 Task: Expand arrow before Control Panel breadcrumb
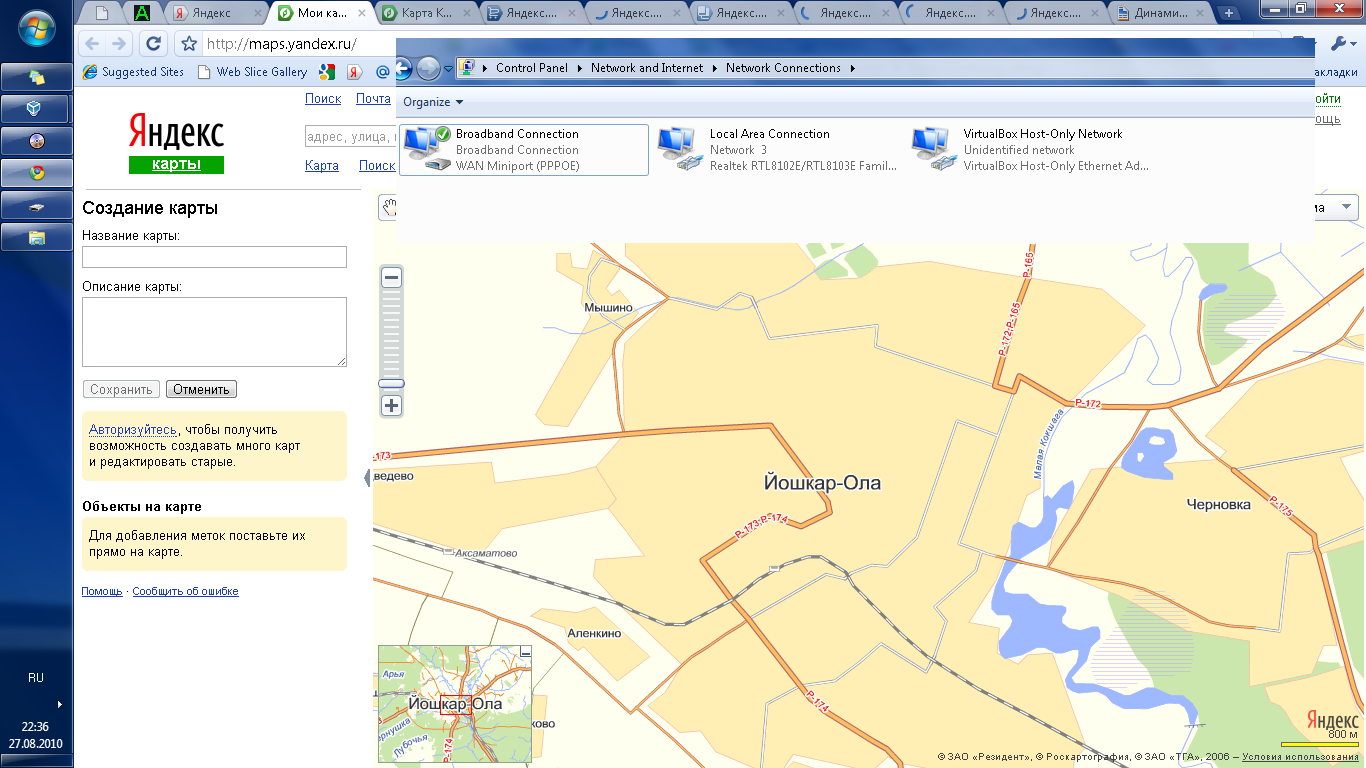(485, 68)
